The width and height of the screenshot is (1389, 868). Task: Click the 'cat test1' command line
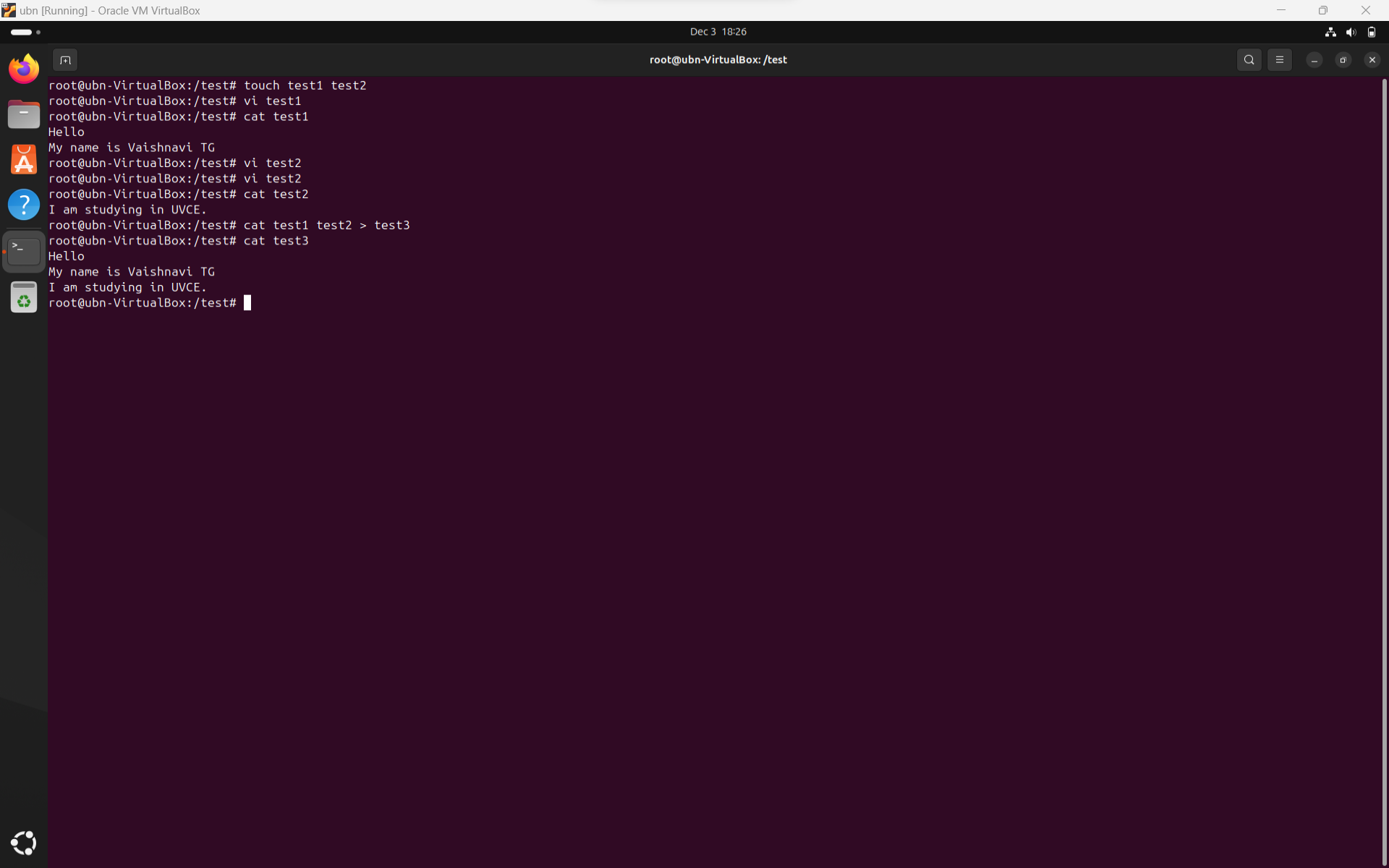point(179,116)
